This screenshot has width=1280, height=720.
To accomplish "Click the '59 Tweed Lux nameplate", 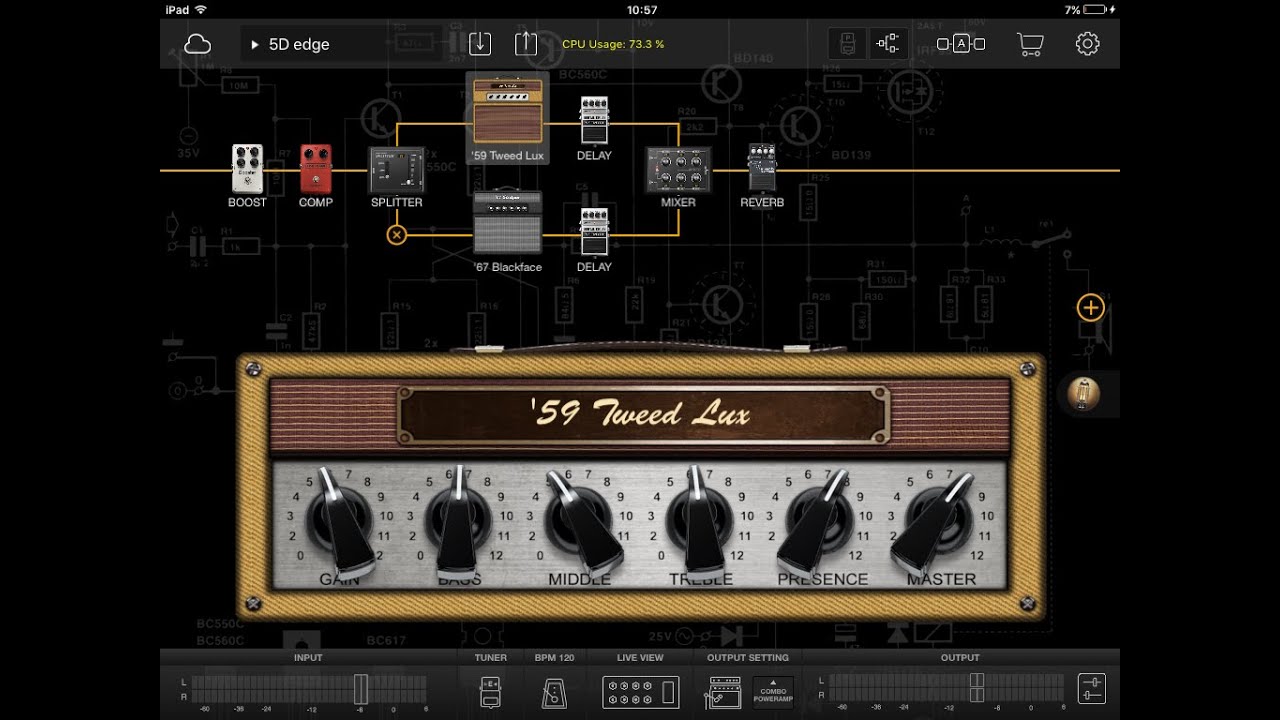I will coord(642,414).
